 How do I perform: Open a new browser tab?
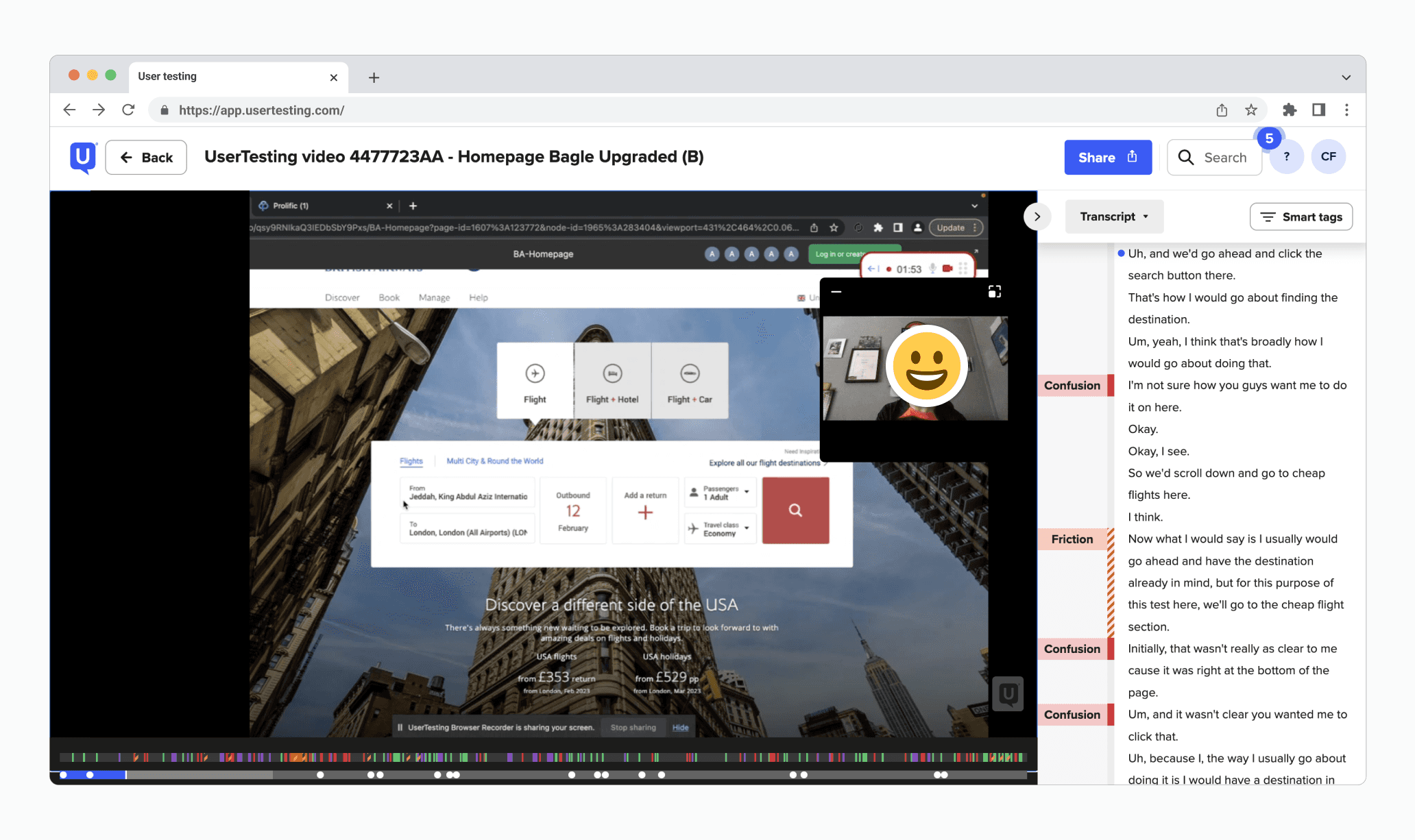click(x=374, y=77)
